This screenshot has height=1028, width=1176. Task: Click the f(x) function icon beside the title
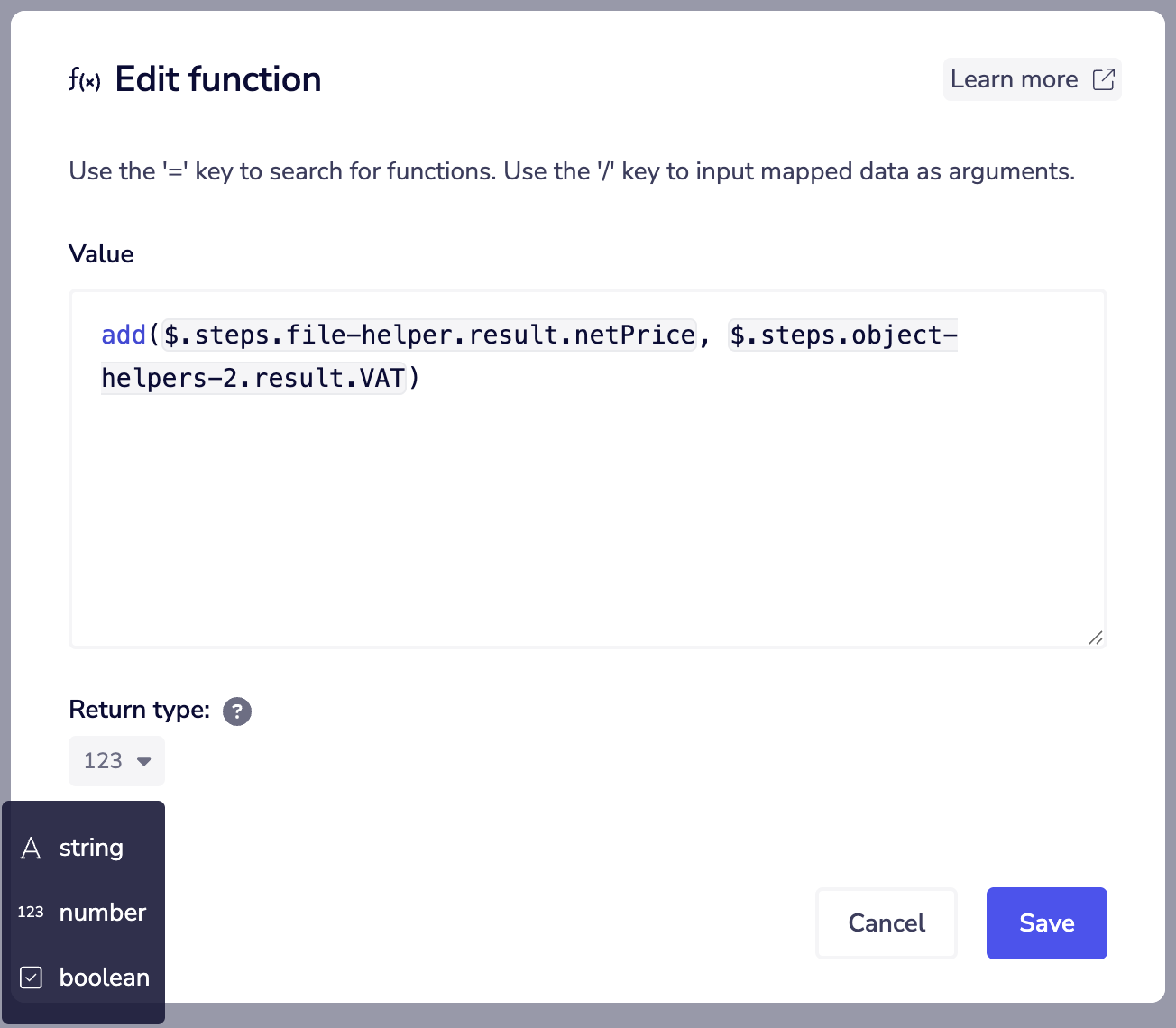coord(84,80)
